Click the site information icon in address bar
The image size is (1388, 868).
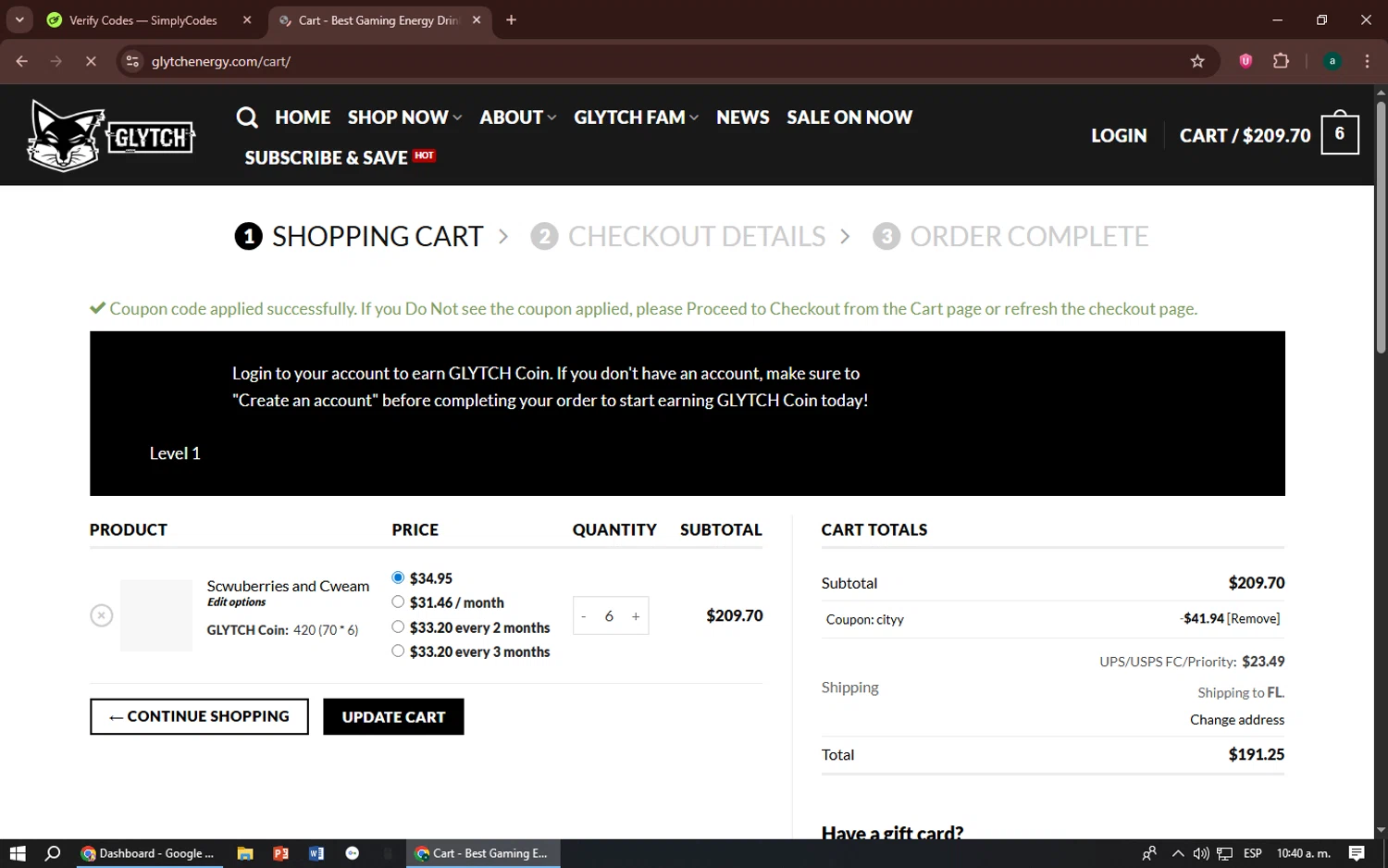[132, 61]
